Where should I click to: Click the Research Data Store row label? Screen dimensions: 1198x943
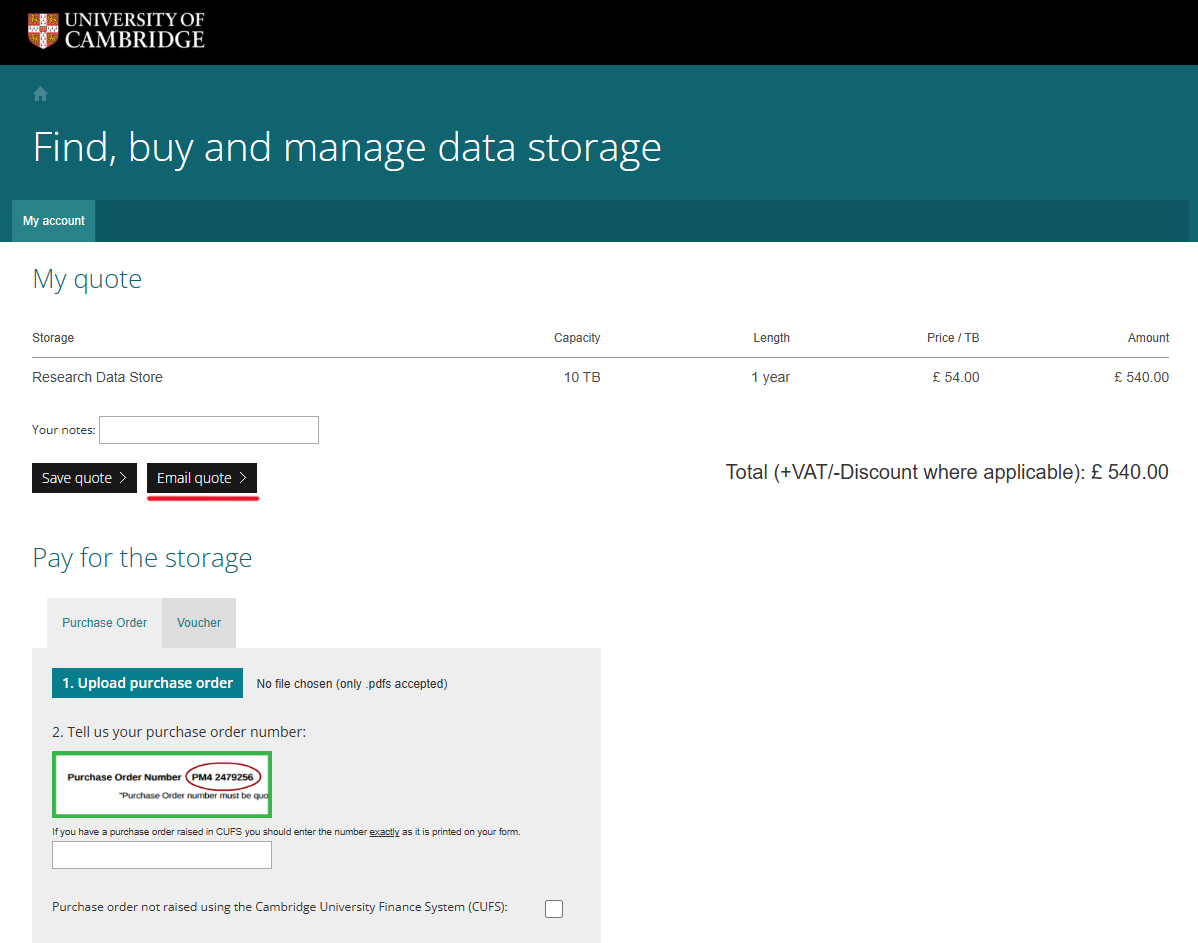click(97, 378)
